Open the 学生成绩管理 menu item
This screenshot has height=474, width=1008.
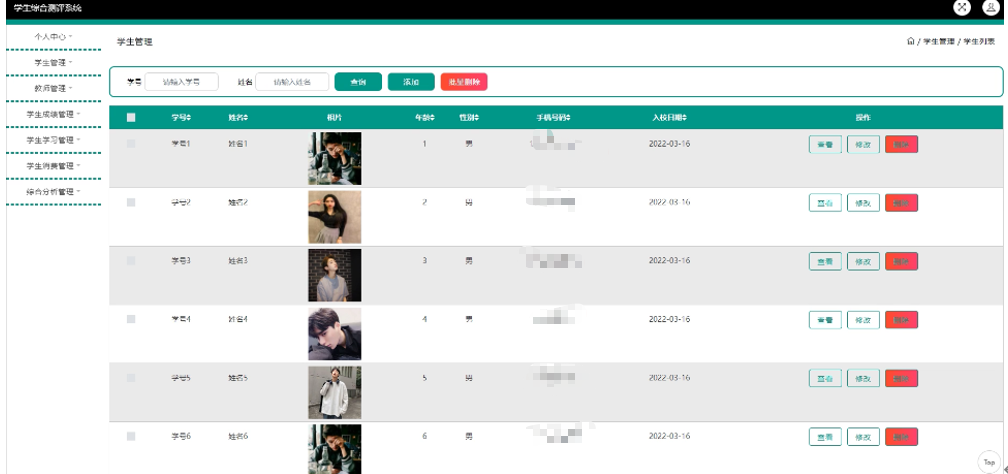[x=53, y=114]
